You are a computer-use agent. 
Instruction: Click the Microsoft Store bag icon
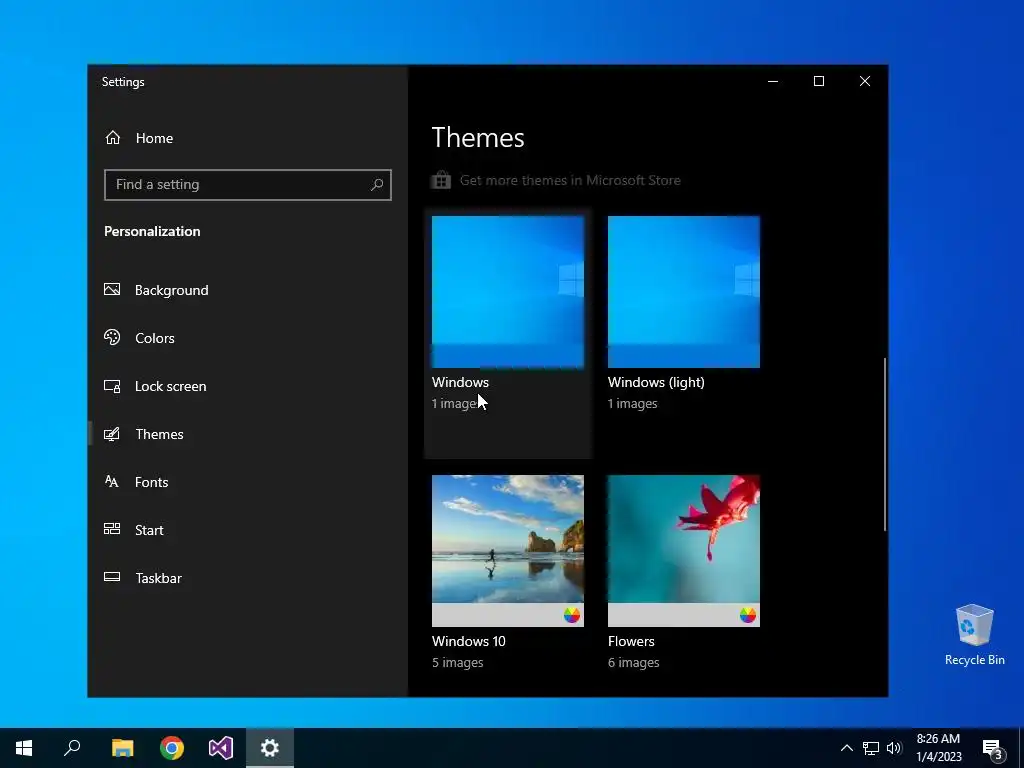coord(441,180)
